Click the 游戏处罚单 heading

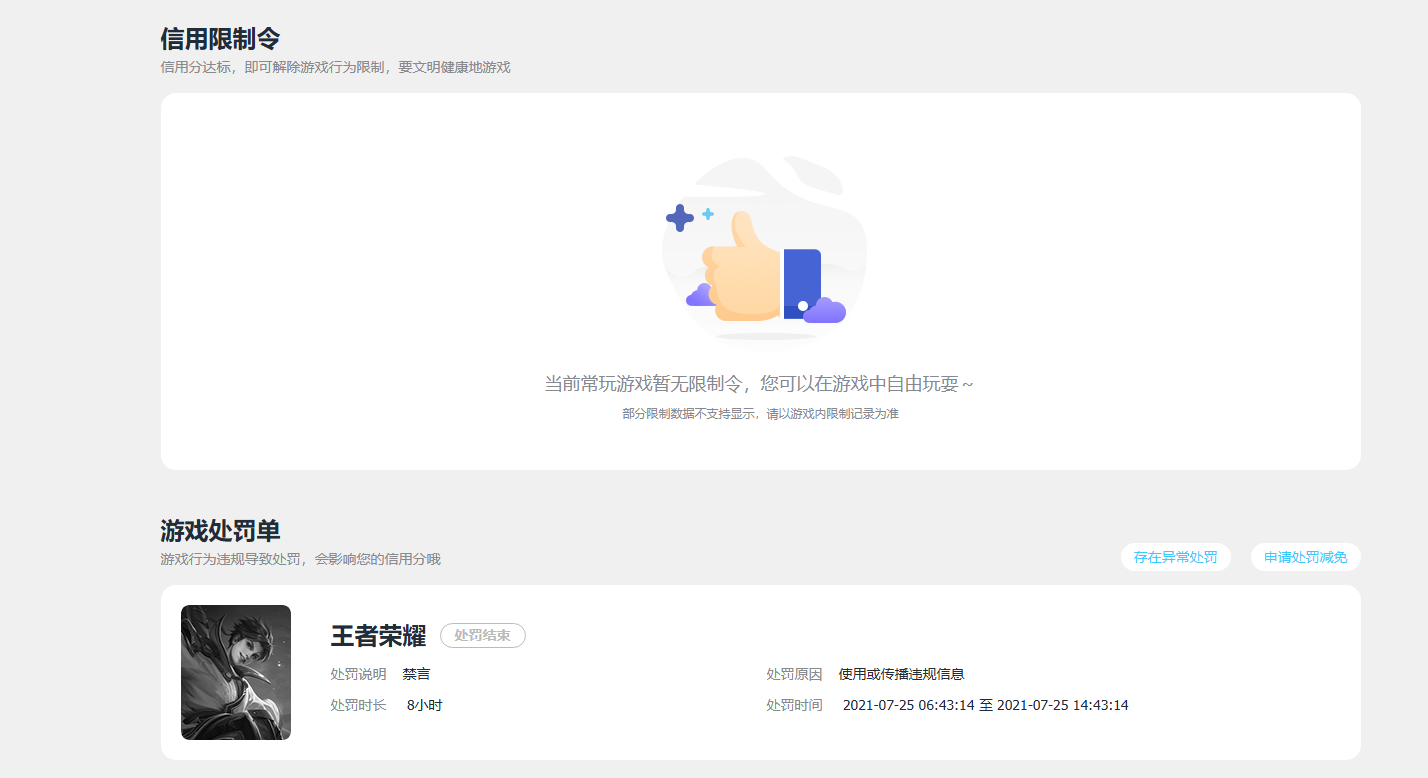(220, 531)
